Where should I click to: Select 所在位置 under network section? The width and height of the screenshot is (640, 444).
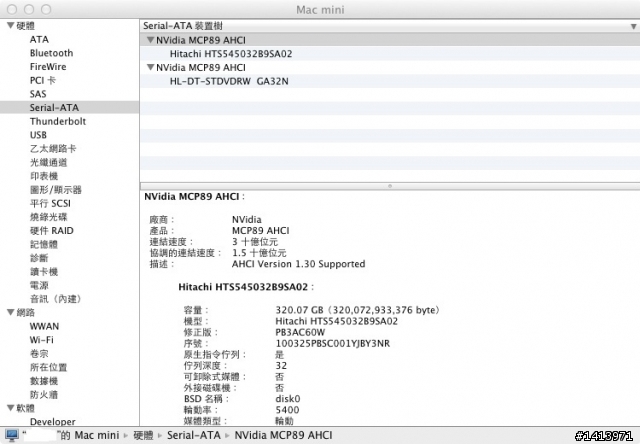click(49, 367)
